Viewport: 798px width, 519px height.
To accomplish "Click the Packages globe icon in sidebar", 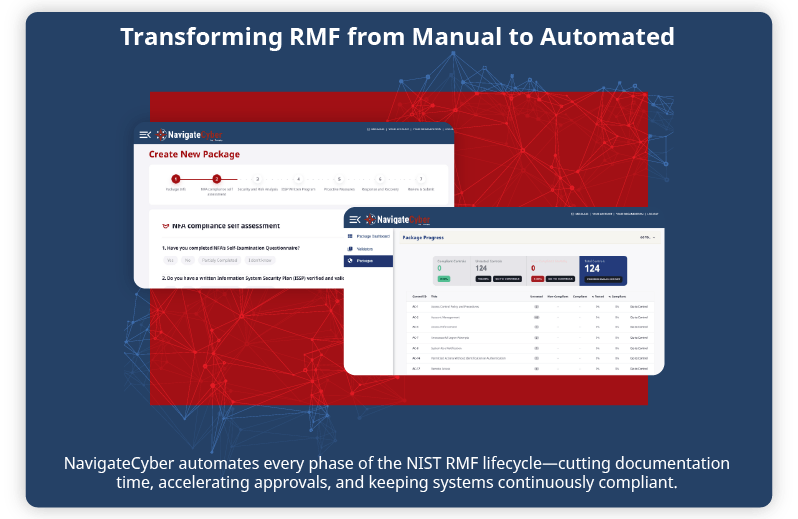I will pos(351,261).
